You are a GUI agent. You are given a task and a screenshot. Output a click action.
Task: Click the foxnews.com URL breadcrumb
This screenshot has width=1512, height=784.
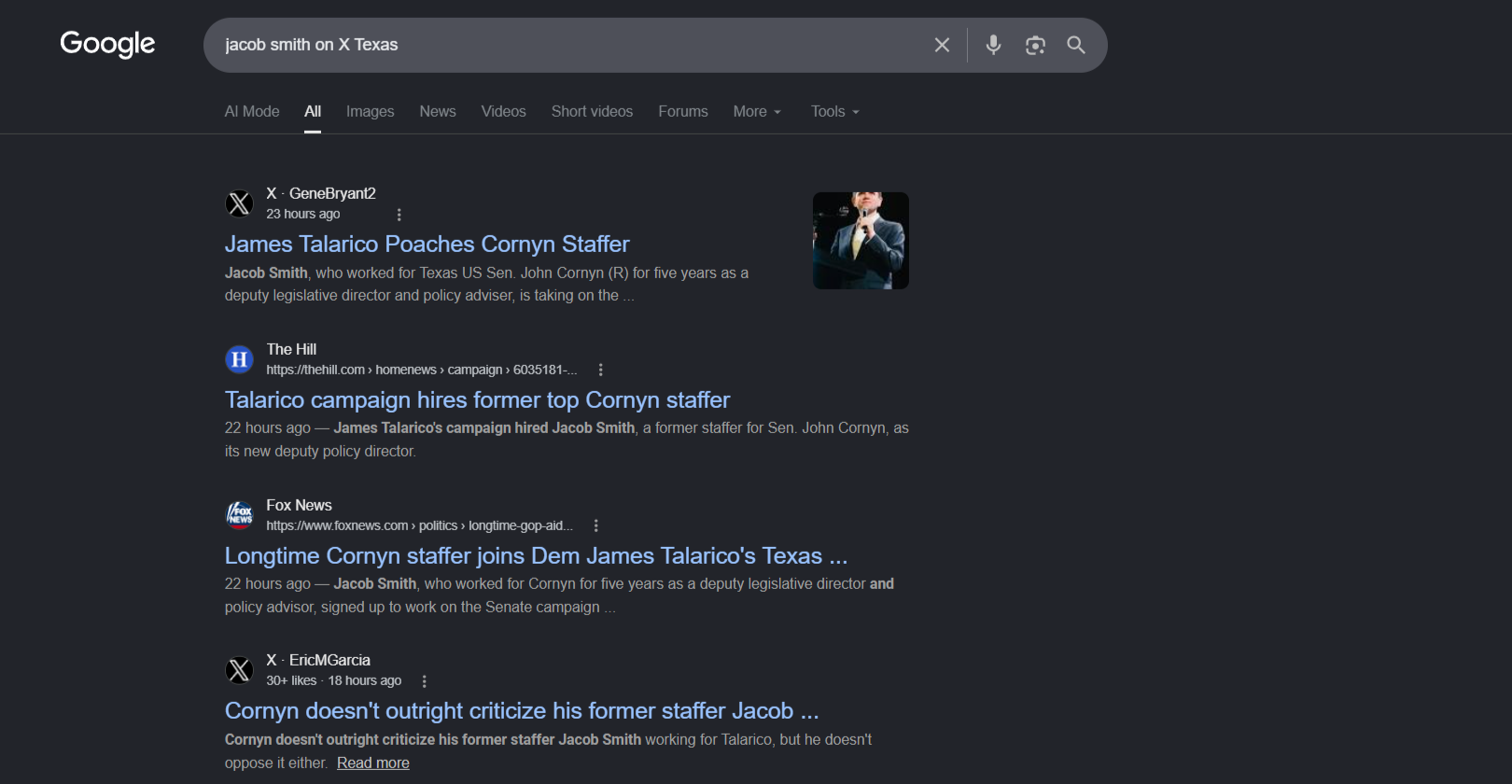click(420, 525)
